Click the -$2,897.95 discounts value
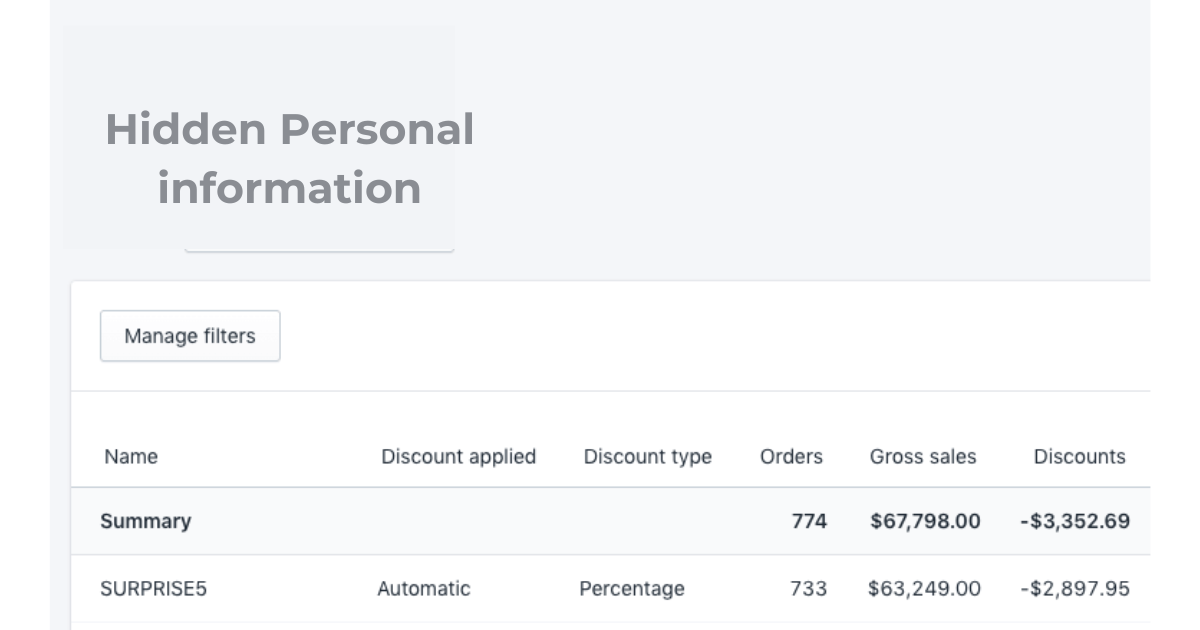Screen dimensions: 1200x630 pyautogui.click(x=1075, y=589)
